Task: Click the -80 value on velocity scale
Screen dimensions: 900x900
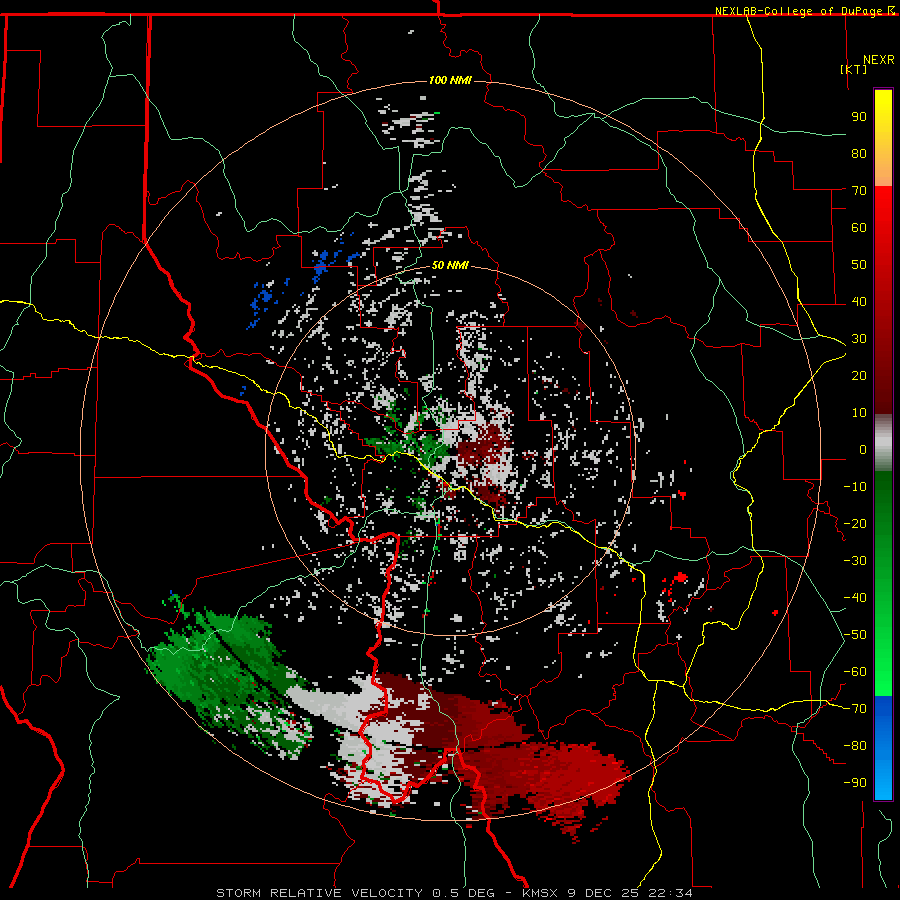Action: pyautogui.click(x=855, y=746)
